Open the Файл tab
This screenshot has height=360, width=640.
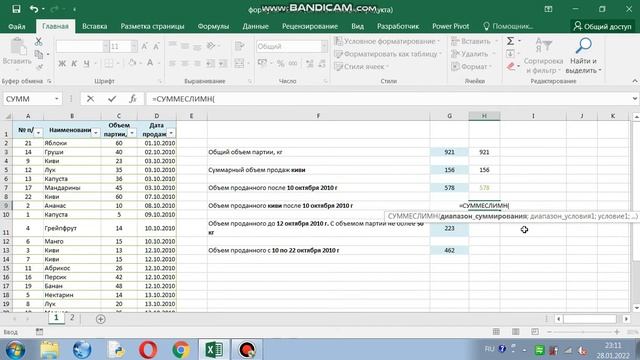pos(17,26)
